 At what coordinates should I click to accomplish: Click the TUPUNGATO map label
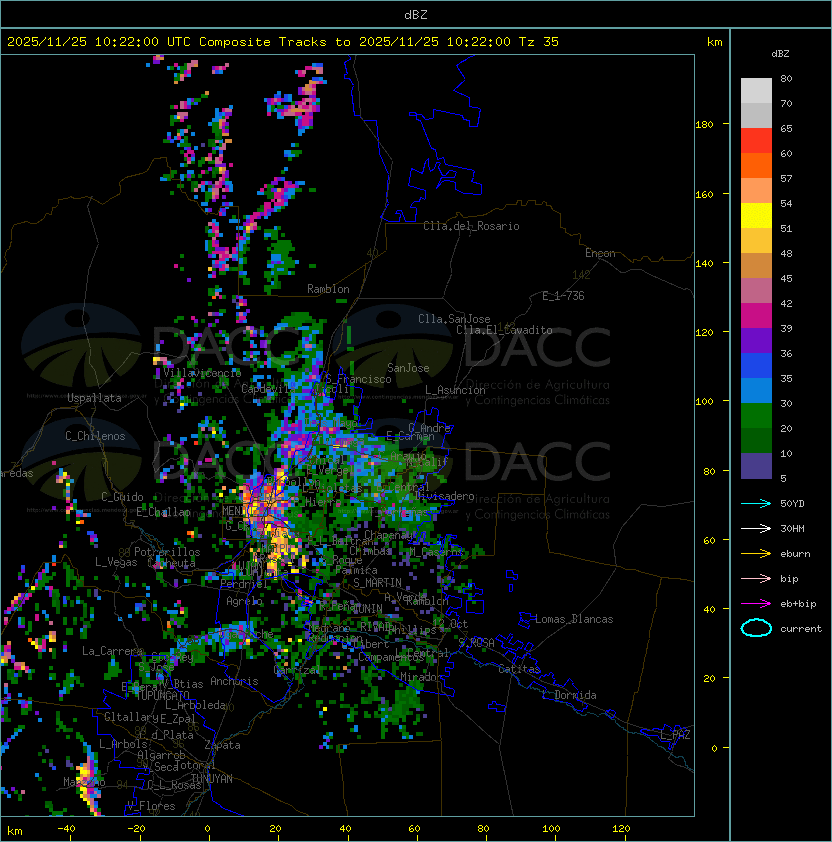[x=163, y=695]
